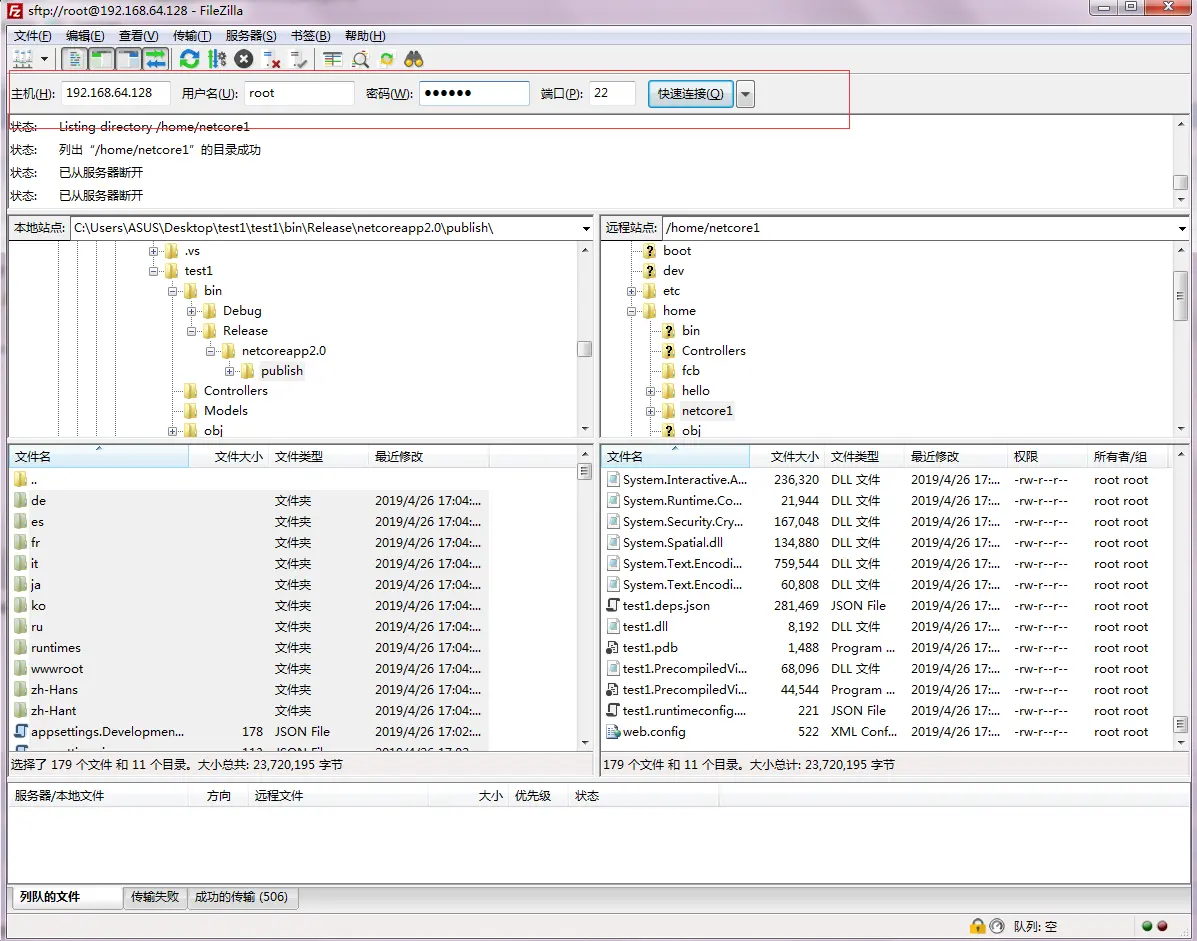
Task: Open the directory listing filters dialog
Action: pos(332,59)
